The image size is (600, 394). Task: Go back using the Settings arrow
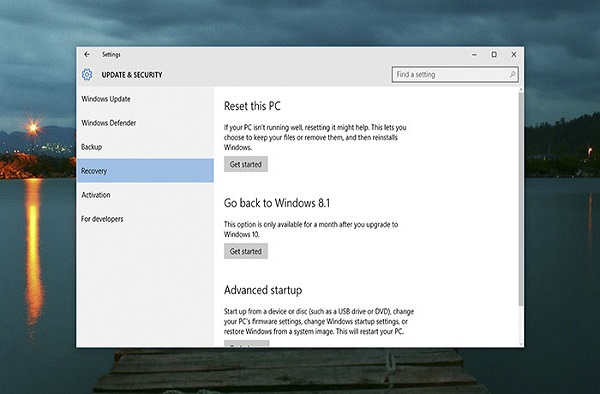87,54
